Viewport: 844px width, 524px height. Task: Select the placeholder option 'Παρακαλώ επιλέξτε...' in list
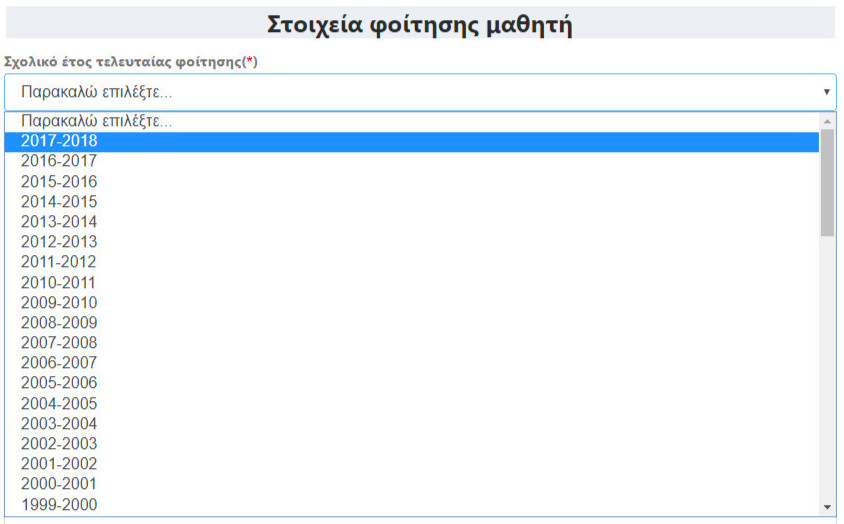click(x=96, y=121)
